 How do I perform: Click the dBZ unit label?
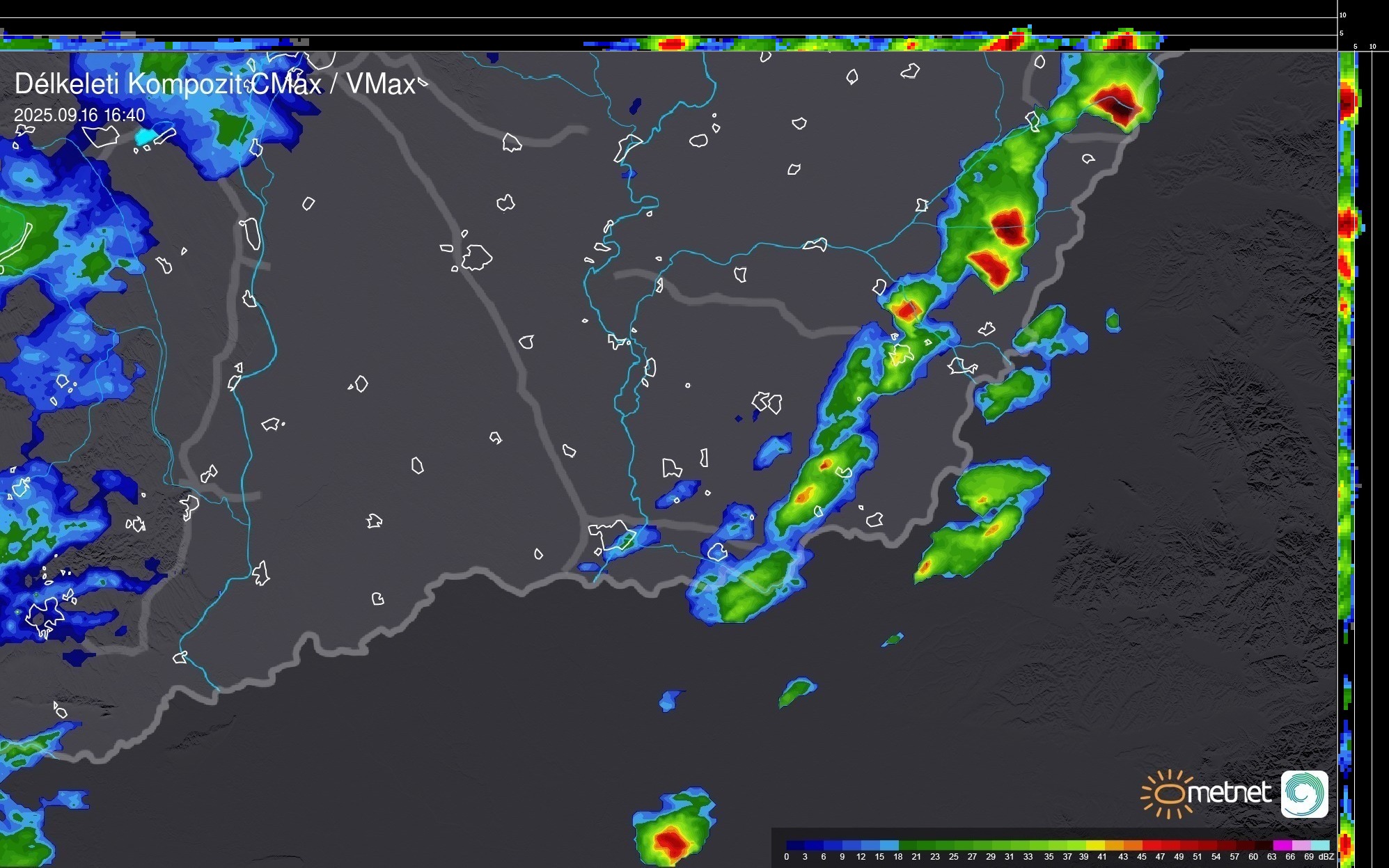tap(1326, 857)
